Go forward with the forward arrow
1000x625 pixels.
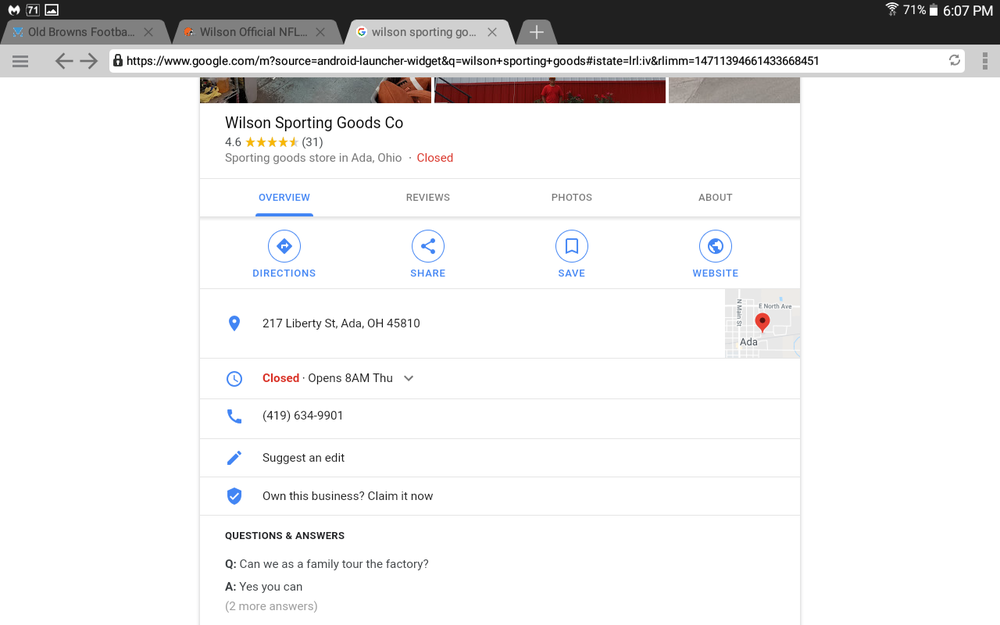tap(89, 61)
